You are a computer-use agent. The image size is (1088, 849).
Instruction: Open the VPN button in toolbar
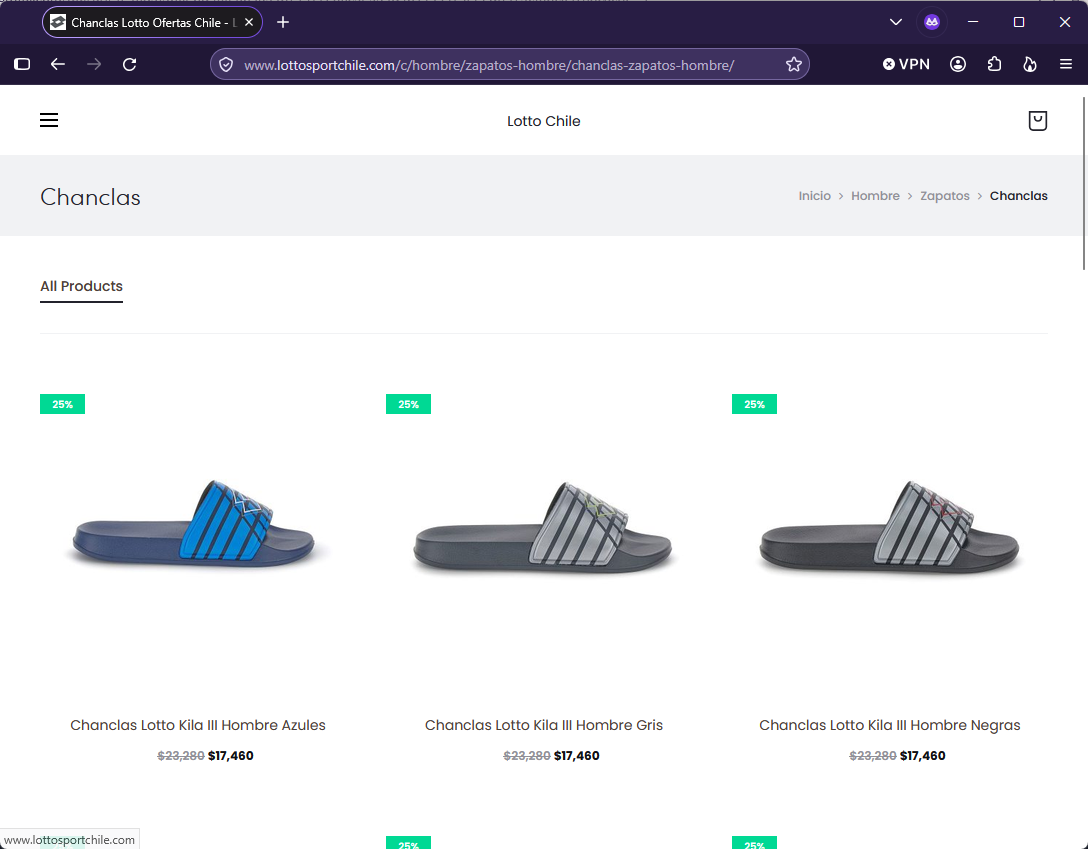pos(906,65)
